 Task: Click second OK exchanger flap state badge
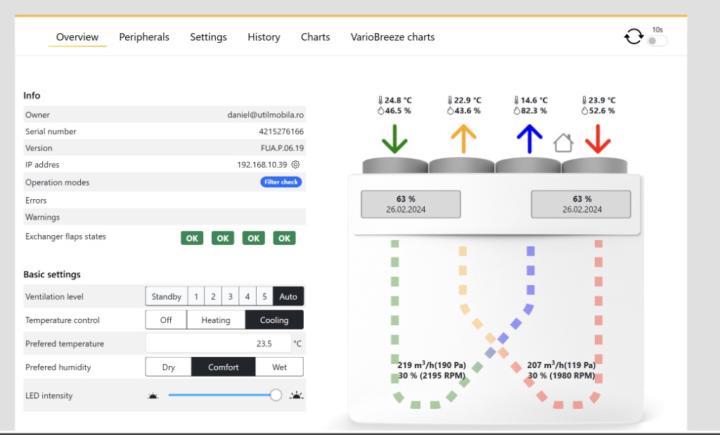coord(223,238)
